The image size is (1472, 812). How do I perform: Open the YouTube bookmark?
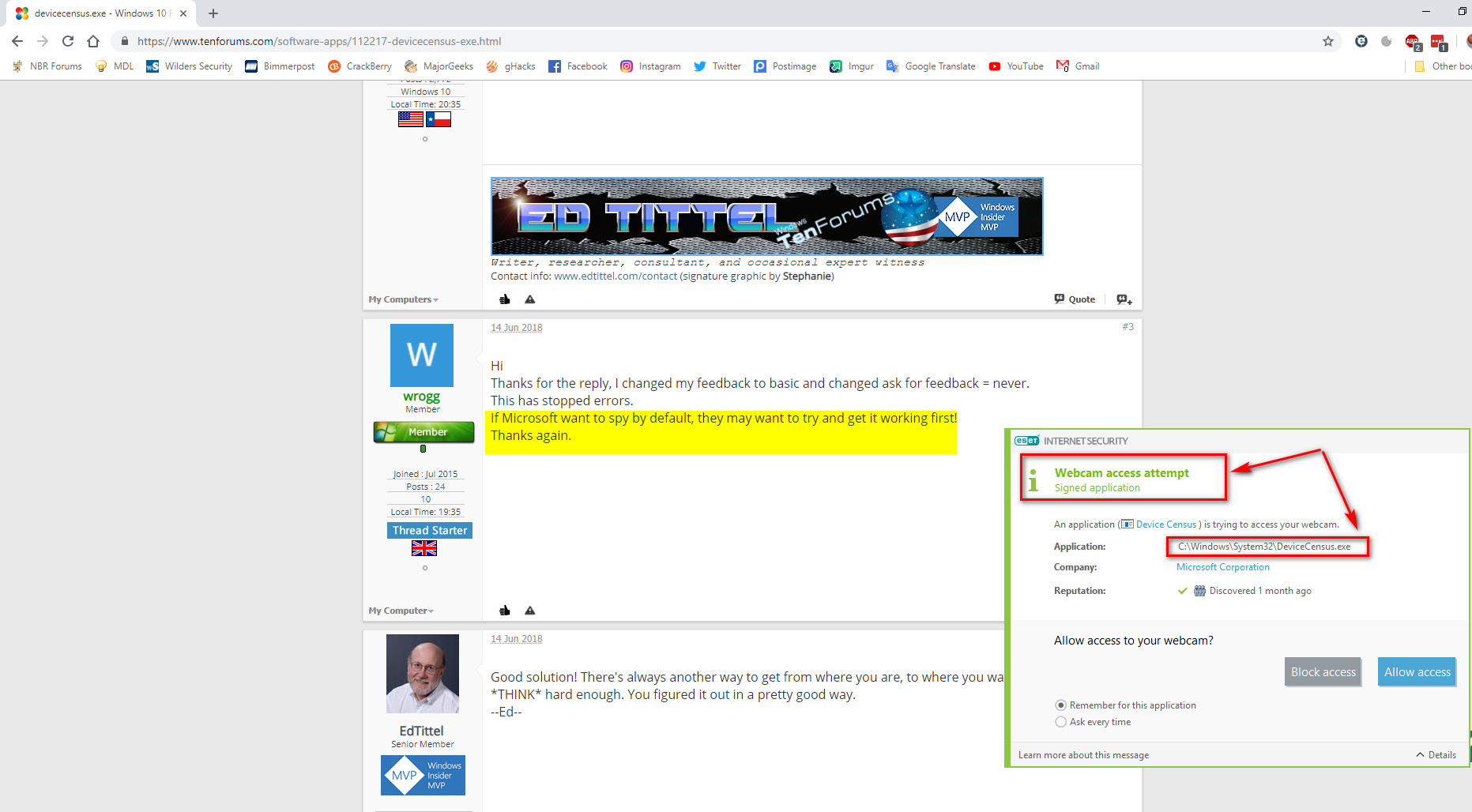(1016, 66)
